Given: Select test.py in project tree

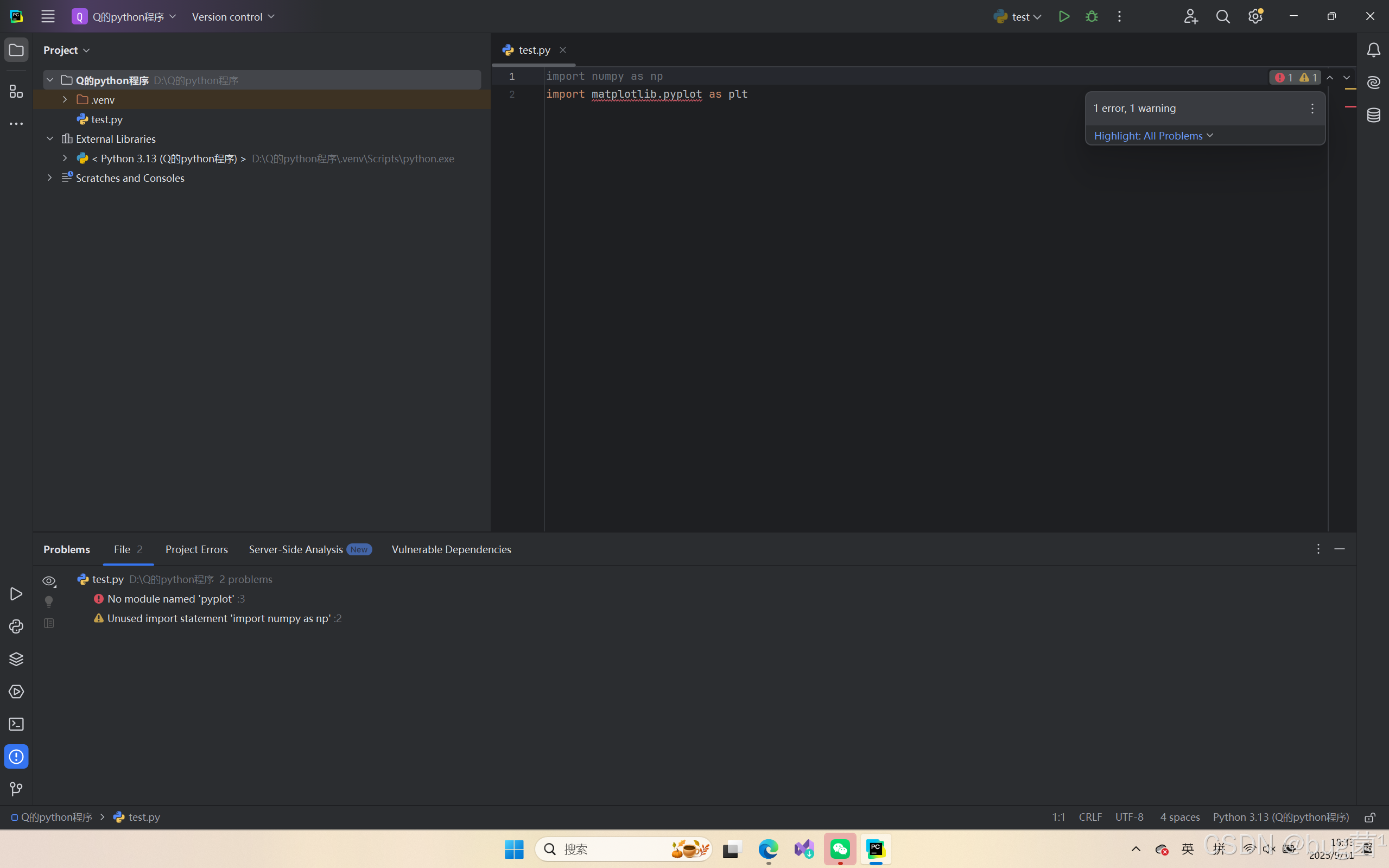Looking at the screenshot, I should tap(100, 119).
